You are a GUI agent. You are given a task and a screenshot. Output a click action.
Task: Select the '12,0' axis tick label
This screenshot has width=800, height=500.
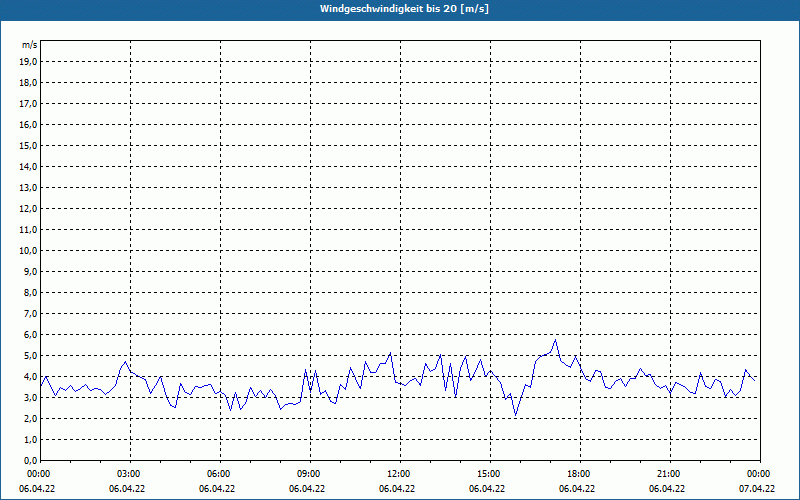click(x=28, y=209)
